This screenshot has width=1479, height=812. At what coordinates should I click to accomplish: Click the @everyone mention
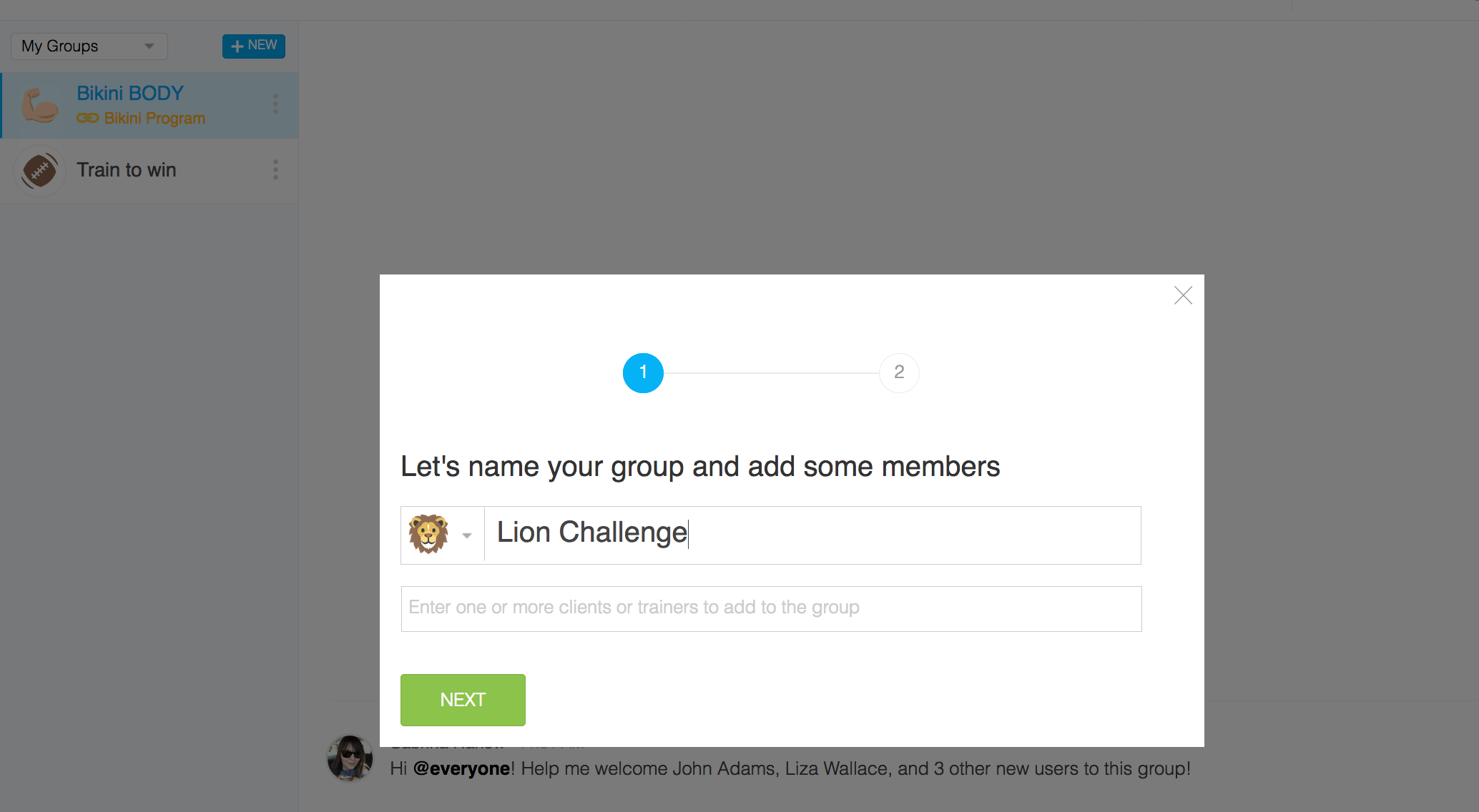click(462, 768)
